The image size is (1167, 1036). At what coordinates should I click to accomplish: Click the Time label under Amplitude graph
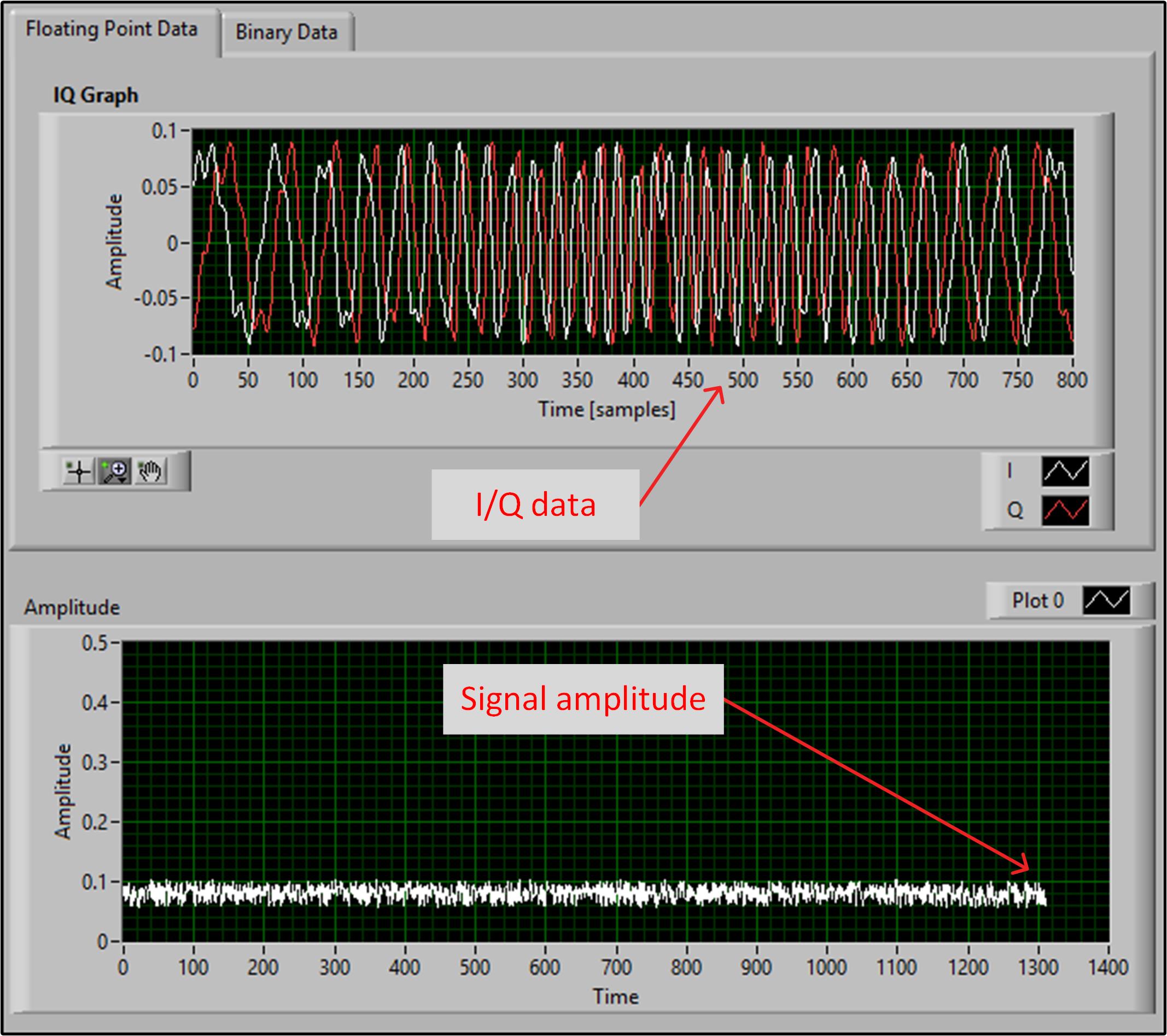615,997
